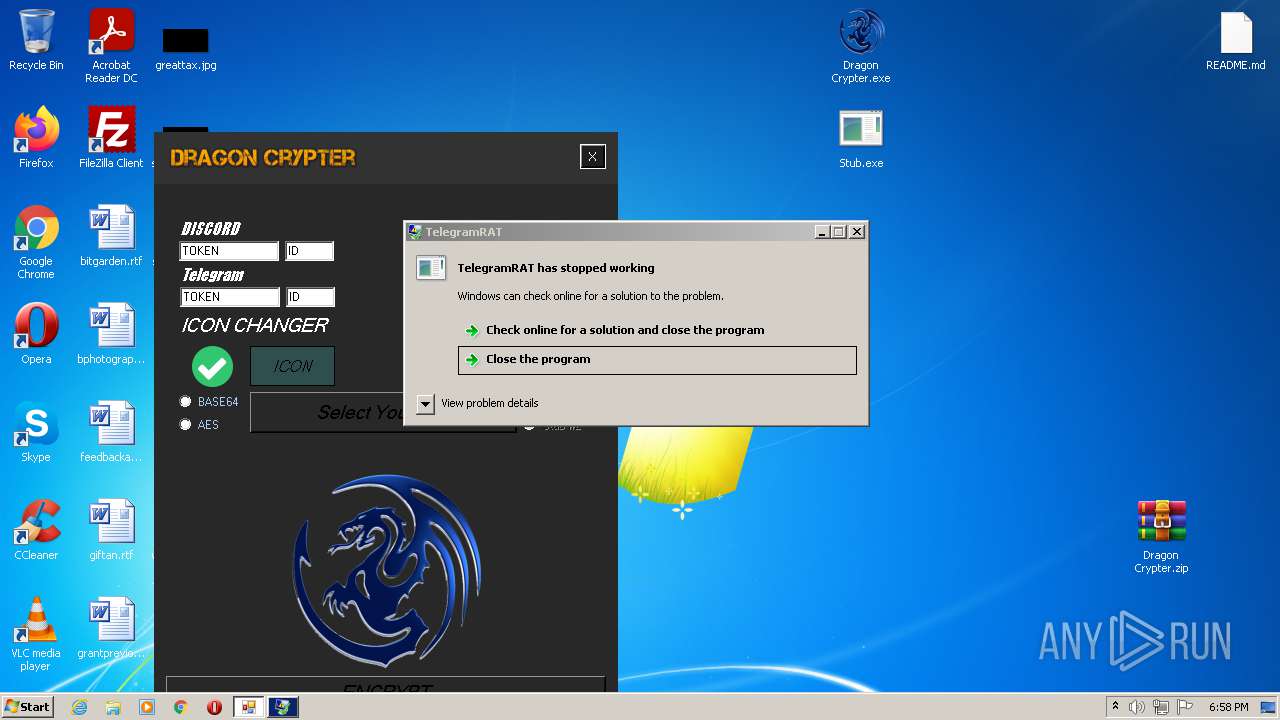The image size is (1280, 720).
Task: Click the clock showing 6:58 PM
Action: (1228, 707)
